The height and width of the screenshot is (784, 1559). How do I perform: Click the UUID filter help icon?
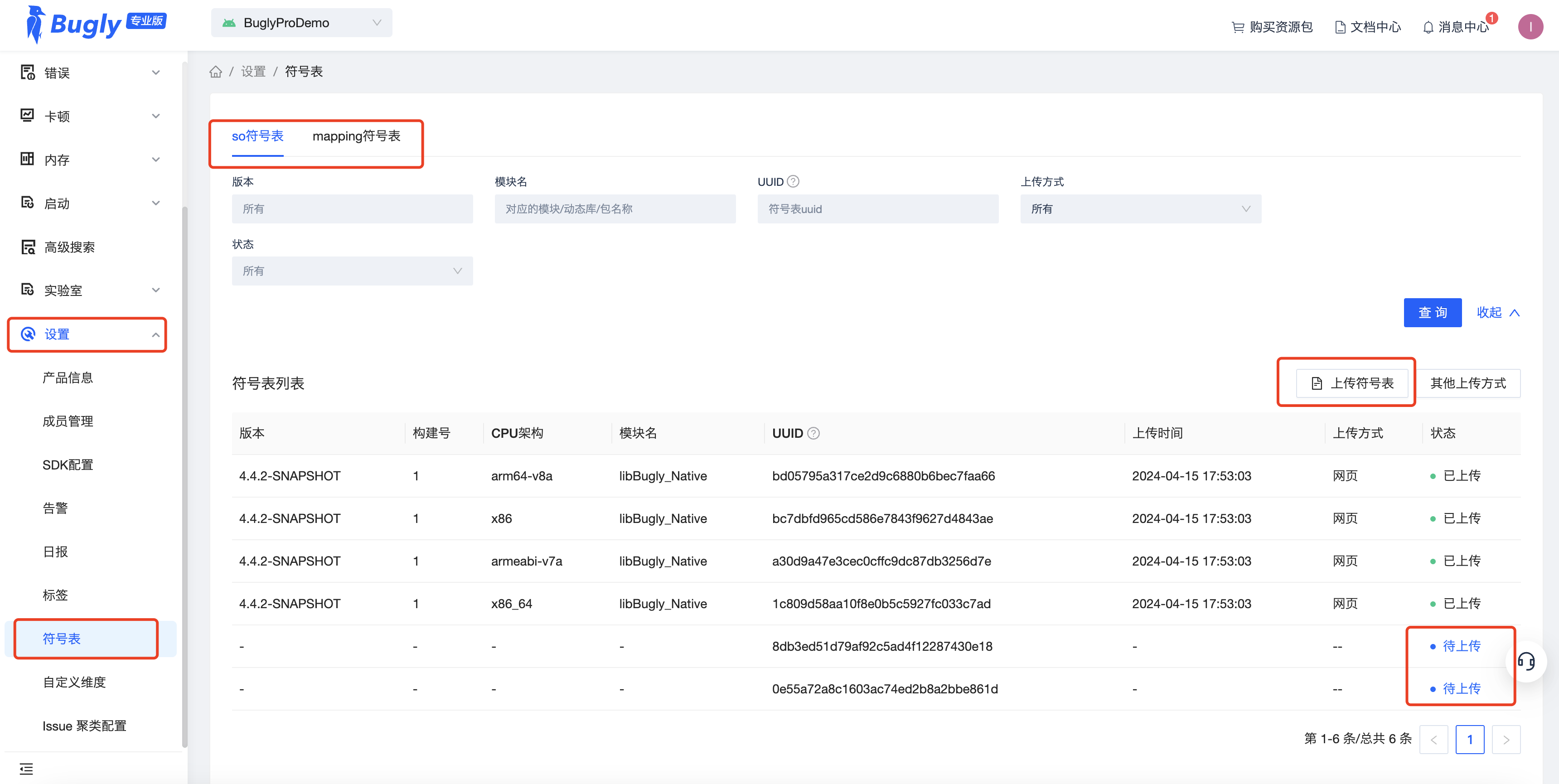click(x=793, y=181)
